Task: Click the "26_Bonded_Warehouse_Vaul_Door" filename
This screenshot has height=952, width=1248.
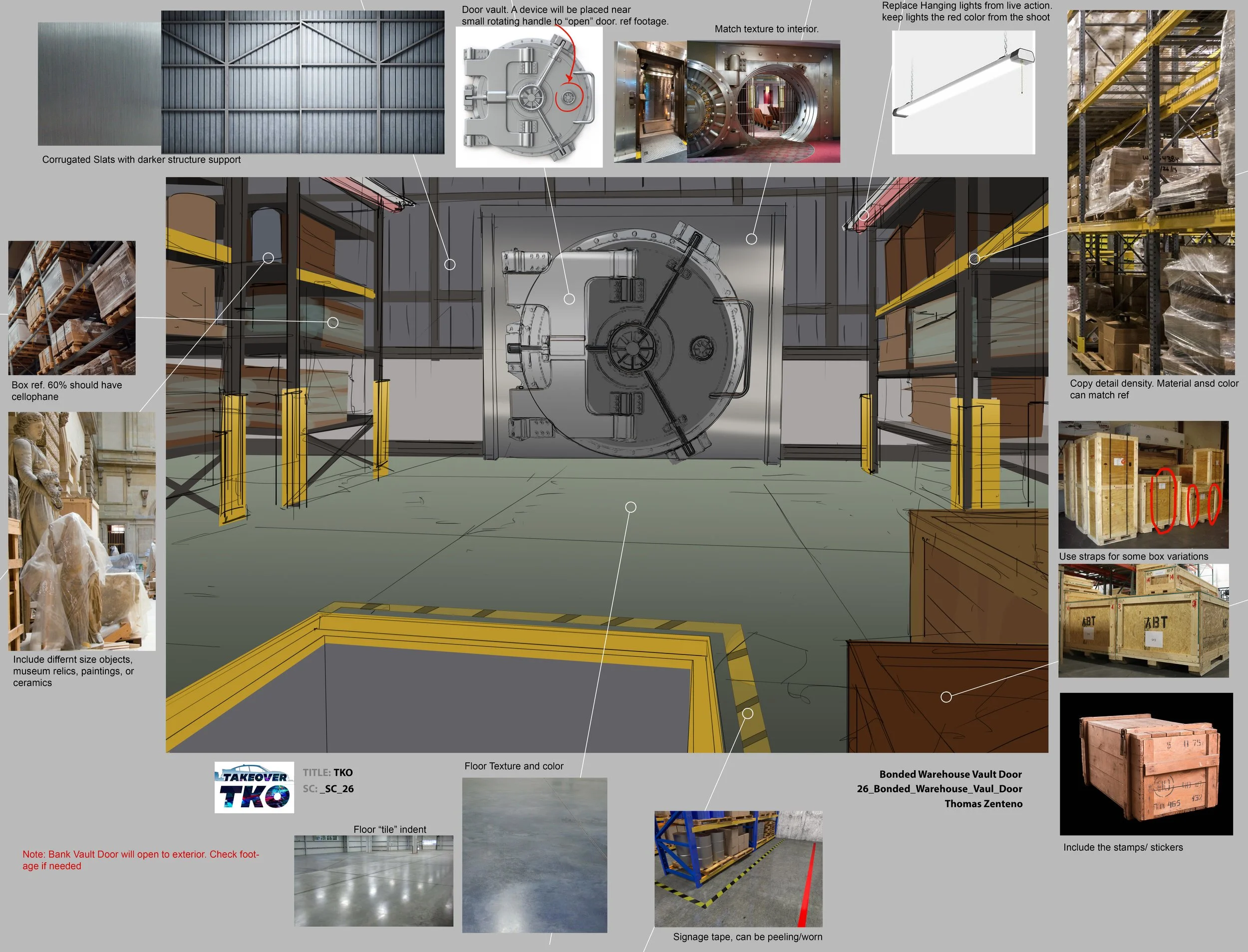Action: [x=939, y=789]
